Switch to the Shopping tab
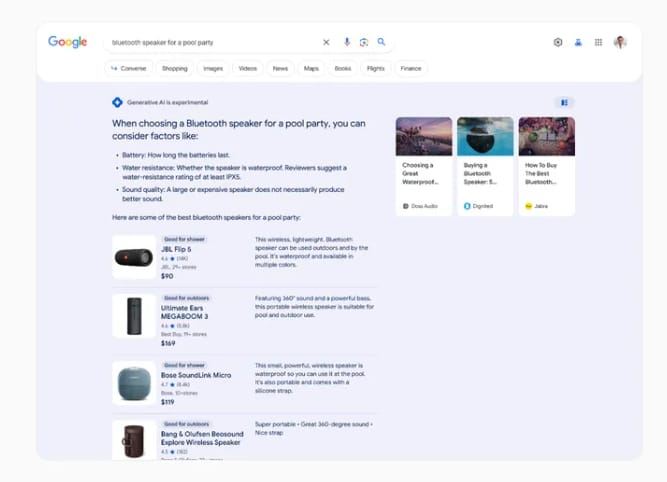667x482 pixels. (175, 68)
